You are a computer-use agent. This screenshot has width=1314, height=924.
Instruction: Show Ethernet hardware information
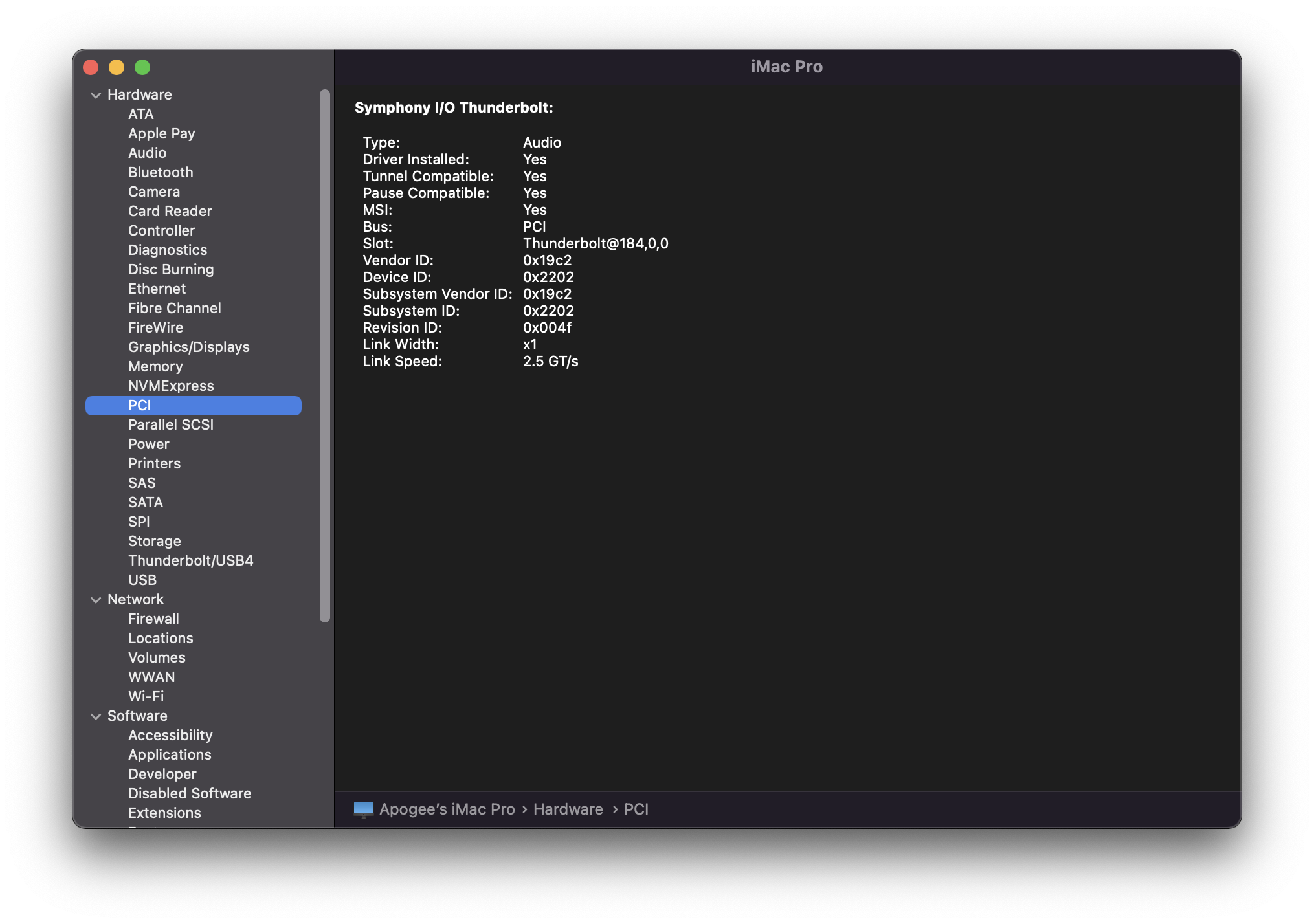[157, 289]
